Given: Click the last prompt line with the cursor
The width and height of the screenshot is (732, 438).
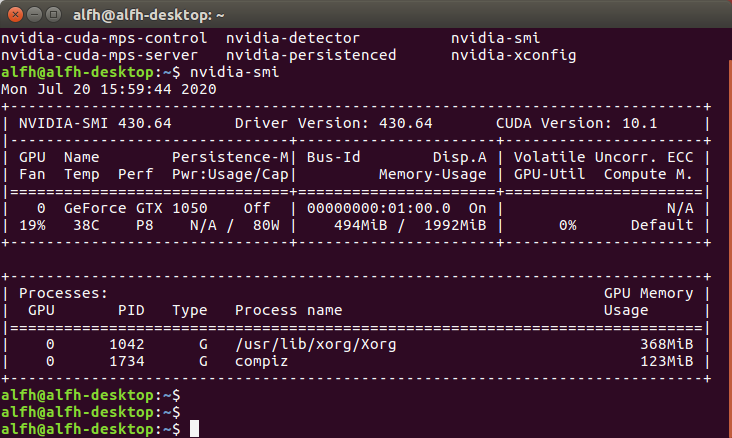Looking at the screenshot, I should click(100, 429).
